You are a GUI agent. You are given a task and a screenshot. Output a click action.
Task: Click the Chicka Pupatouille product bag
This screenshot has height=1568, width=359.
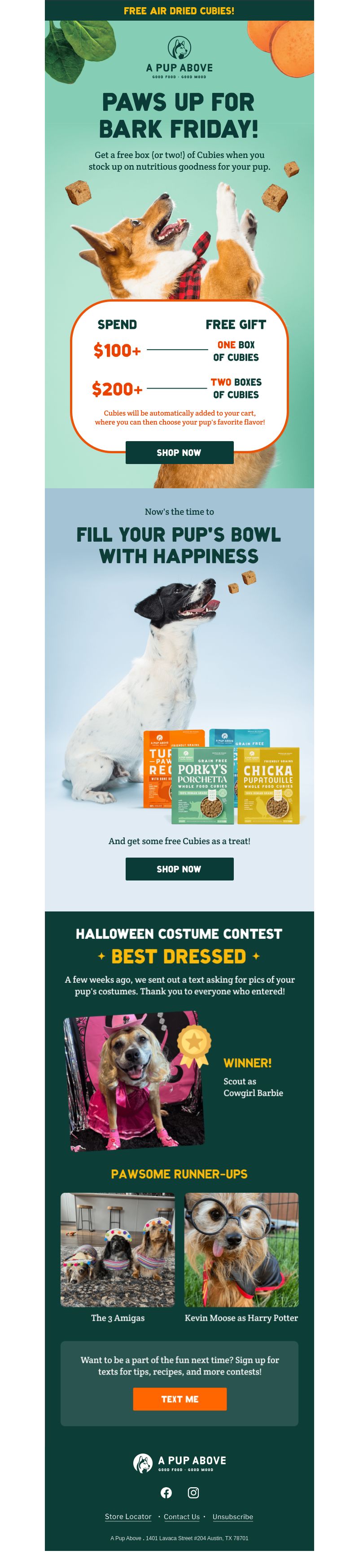[268, 785]
